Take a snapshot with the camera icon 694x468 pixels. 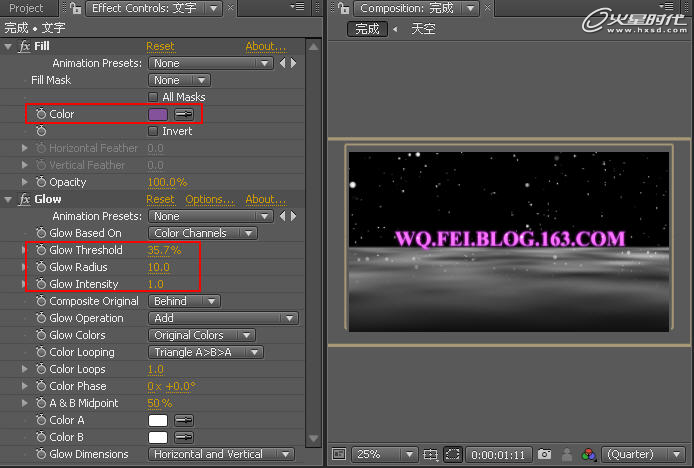coord(544,454)
